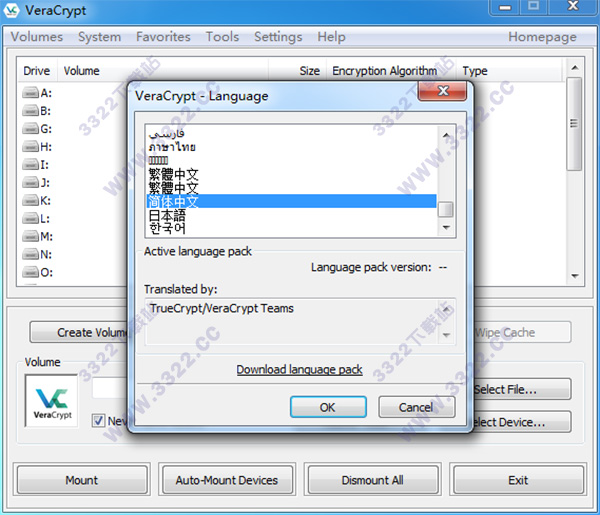Screen dimensions: 600x515
Task: Click Select File button
Action: (523, 390)
